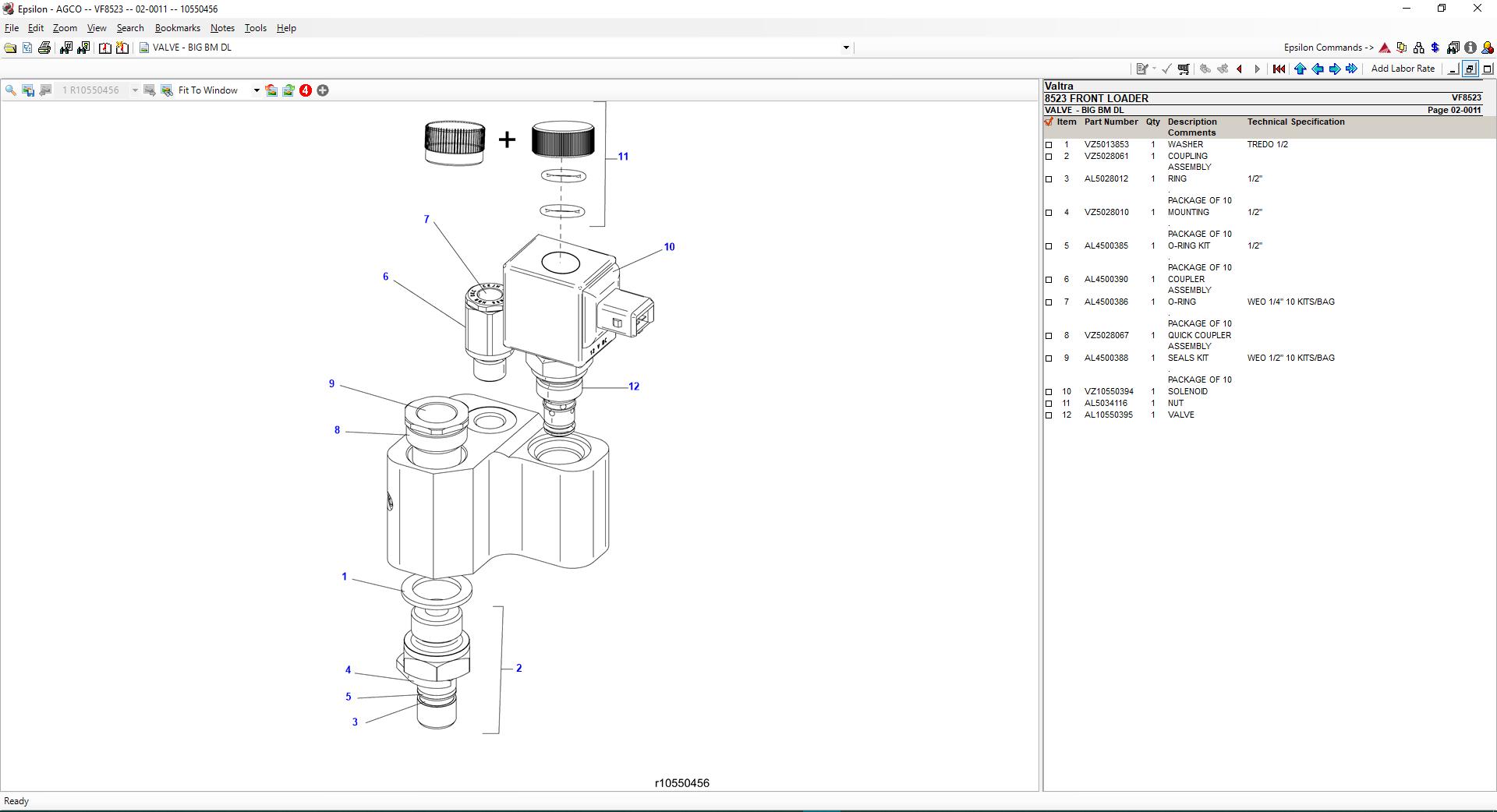This screenshot has height=812, width=1497.
Task: Click the red circle 4 icon
Action: point(306,90)
